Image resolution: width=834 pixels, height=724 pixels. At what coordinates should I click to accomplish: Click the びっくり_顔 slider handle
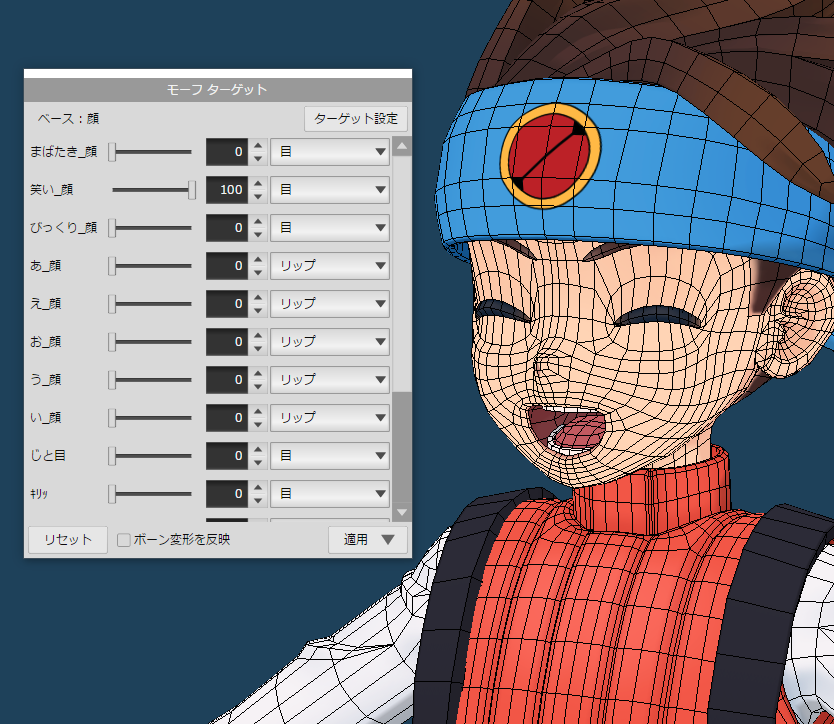(112, 228)
